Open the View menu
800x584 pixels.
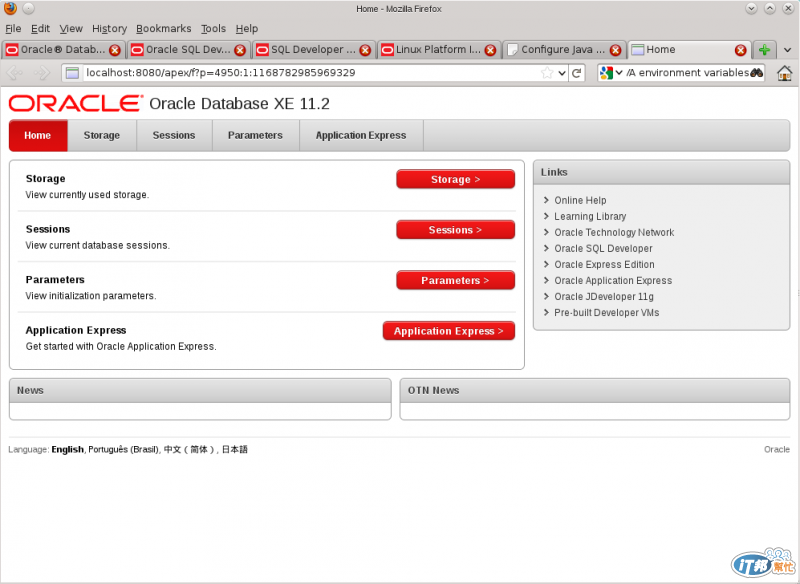pos(71,29)
